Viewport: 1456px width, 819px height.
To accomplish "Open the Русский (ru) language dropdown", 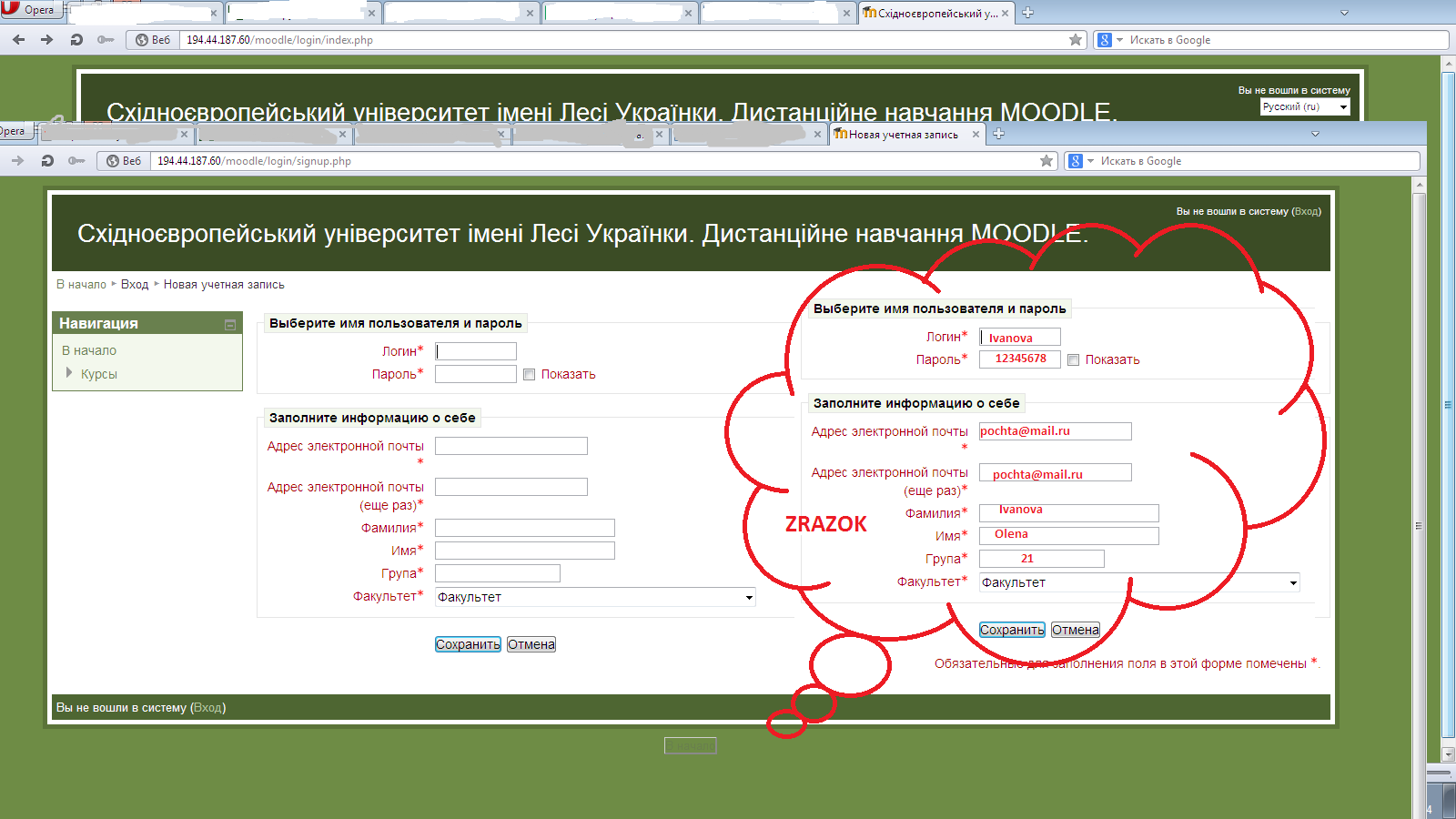I will click(1305, 106).
